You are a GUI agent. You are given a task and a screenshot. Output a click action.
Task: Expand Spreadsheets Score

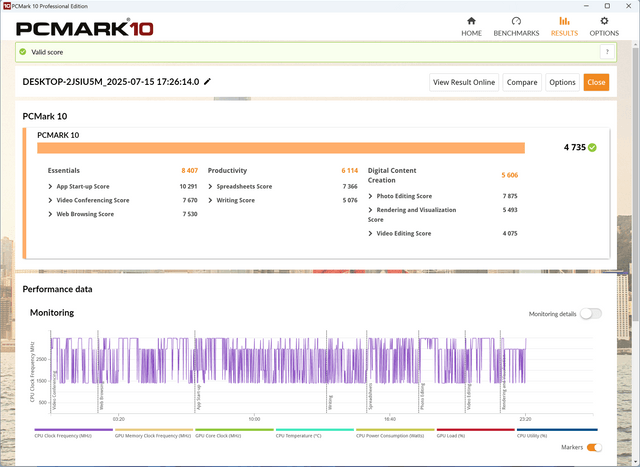(210, 187)
